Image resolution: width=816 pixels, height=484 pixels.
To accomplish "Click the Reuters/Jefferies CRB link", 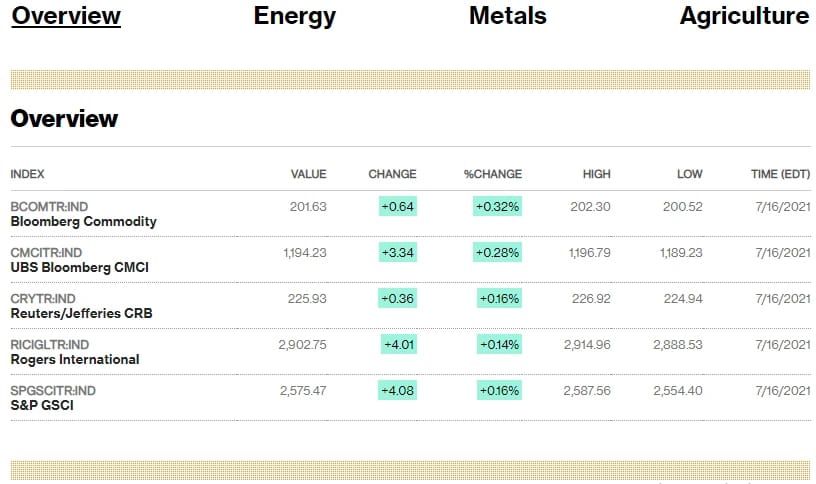I will click(x=81, y=313).
